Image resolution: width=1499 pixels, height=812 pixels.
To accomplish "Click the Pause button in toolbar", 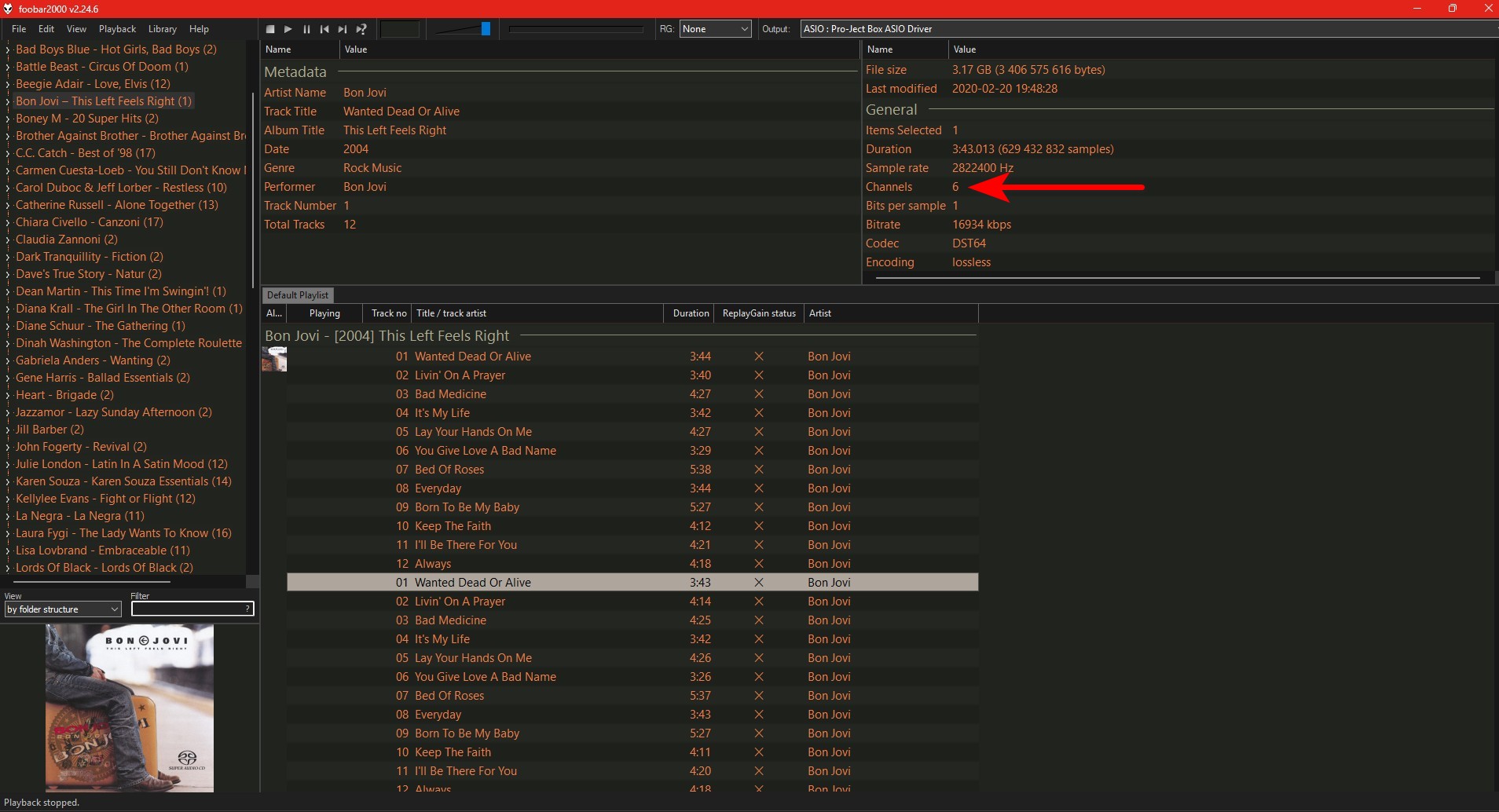I will 306,29.
